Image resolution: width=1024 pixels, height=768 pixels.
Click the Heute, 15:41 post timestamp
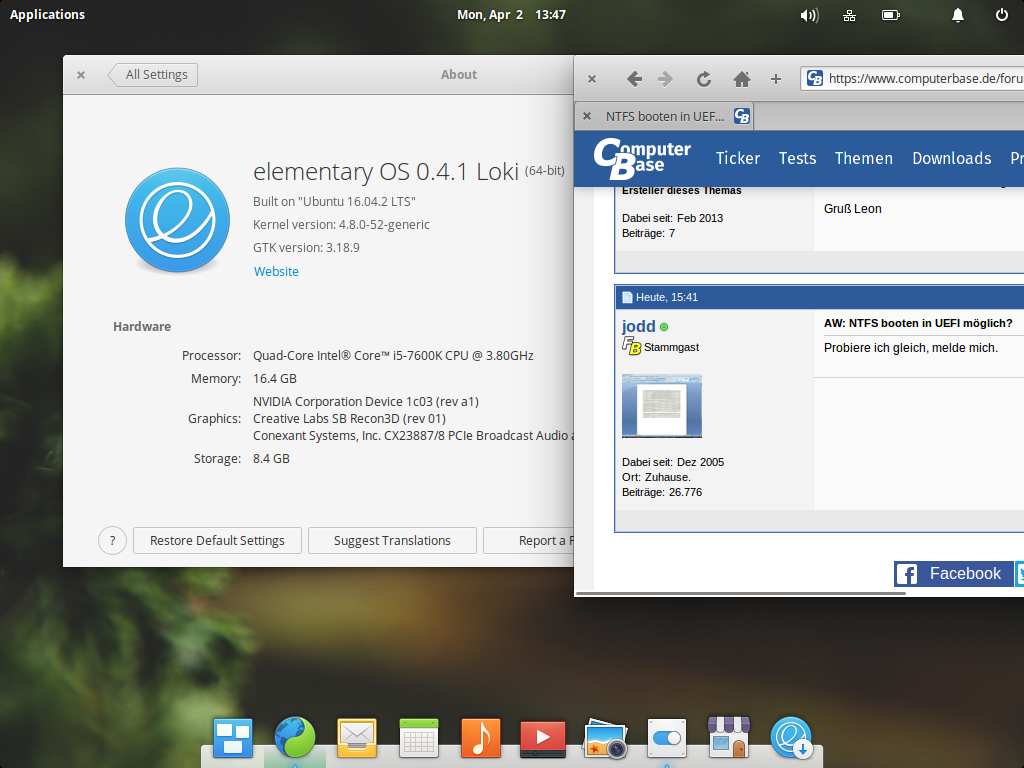[667, 297]
